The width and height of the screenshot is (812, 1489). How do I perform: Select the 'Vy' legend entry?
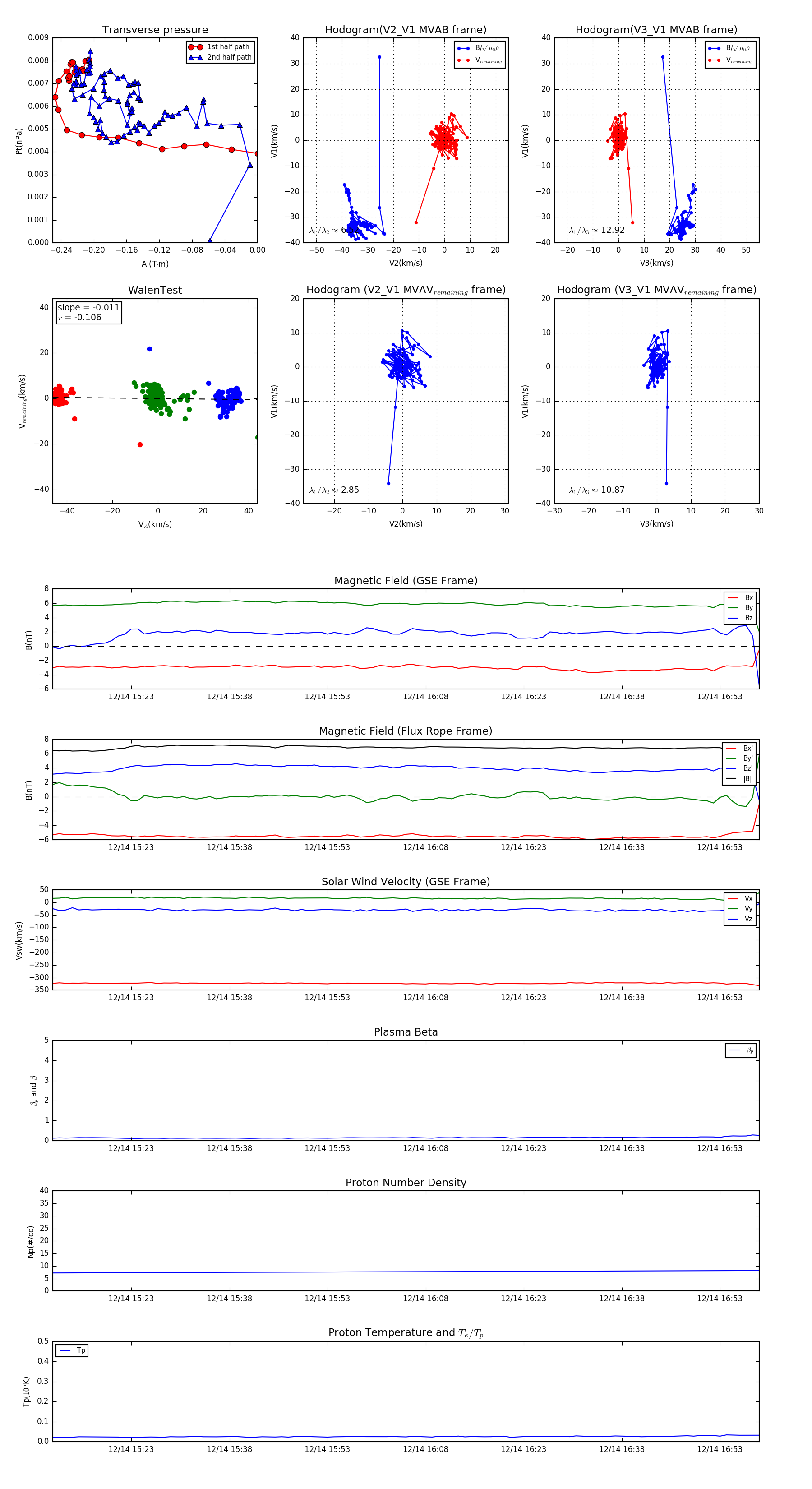coord(740,909)
